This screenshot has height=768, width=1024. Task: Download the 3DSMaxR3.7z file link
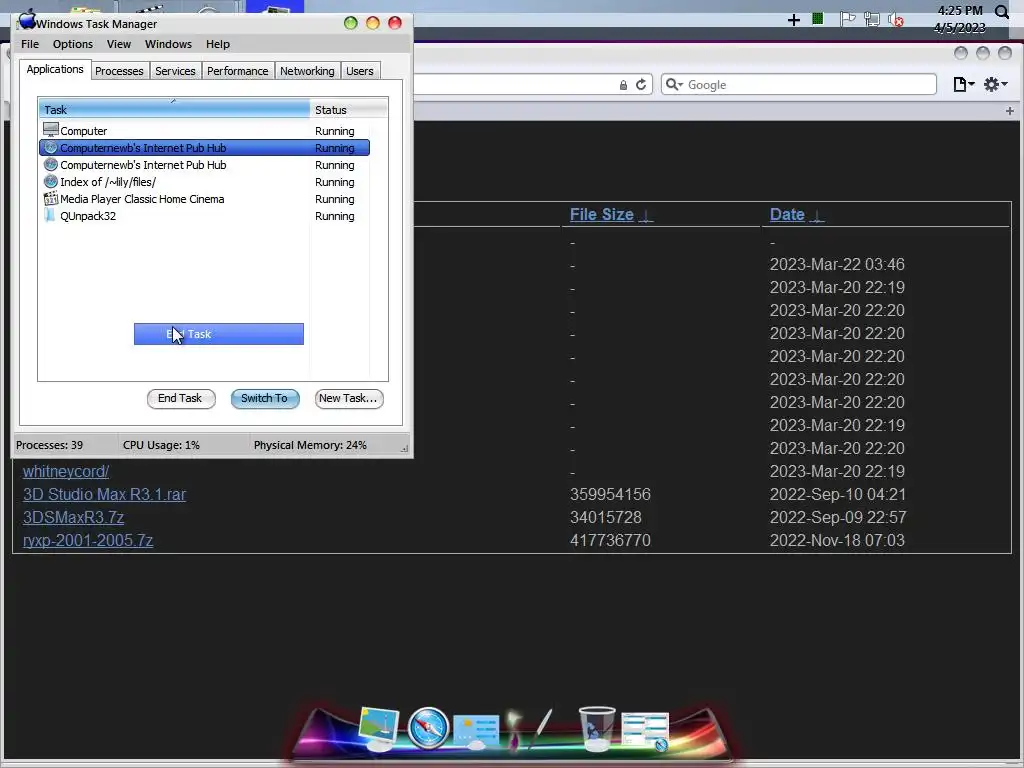click(x=73, y=517)
